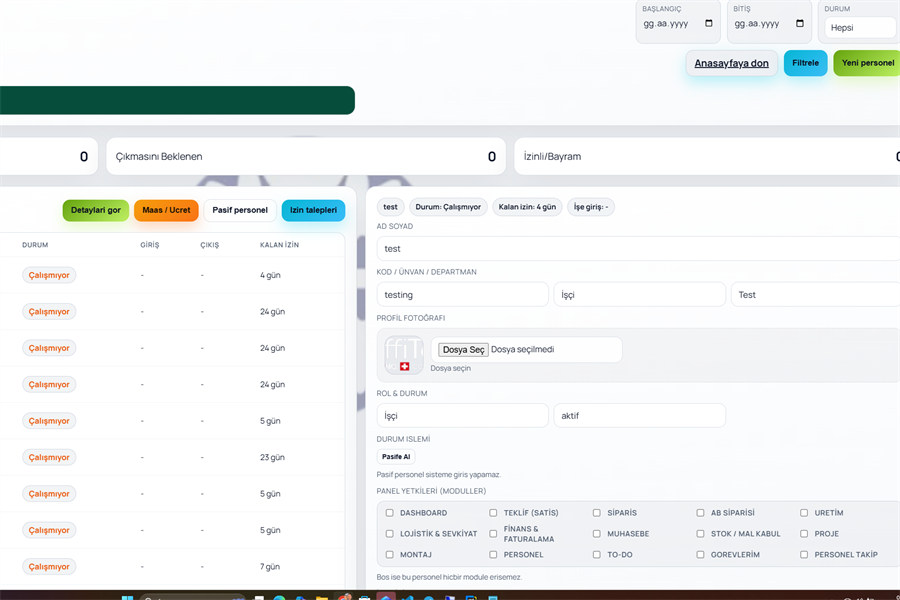The width and height of the screenshot is (900, 600).
Task: Click the Filtrele button
Action: [805, 63]
